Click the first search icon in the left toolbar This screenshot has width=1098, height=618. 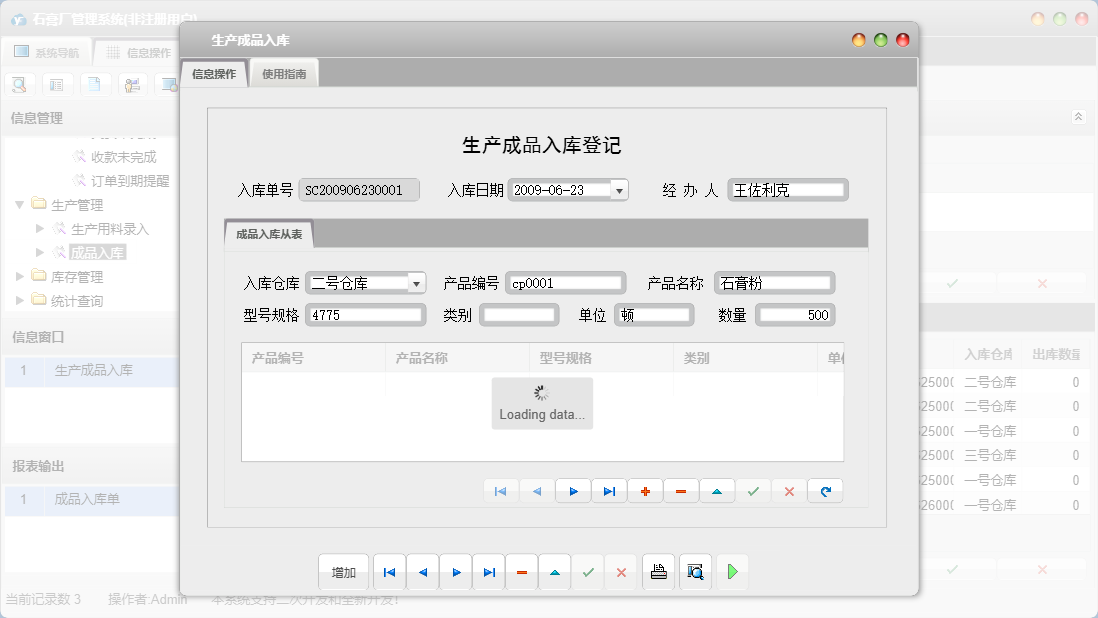(19, 84)
